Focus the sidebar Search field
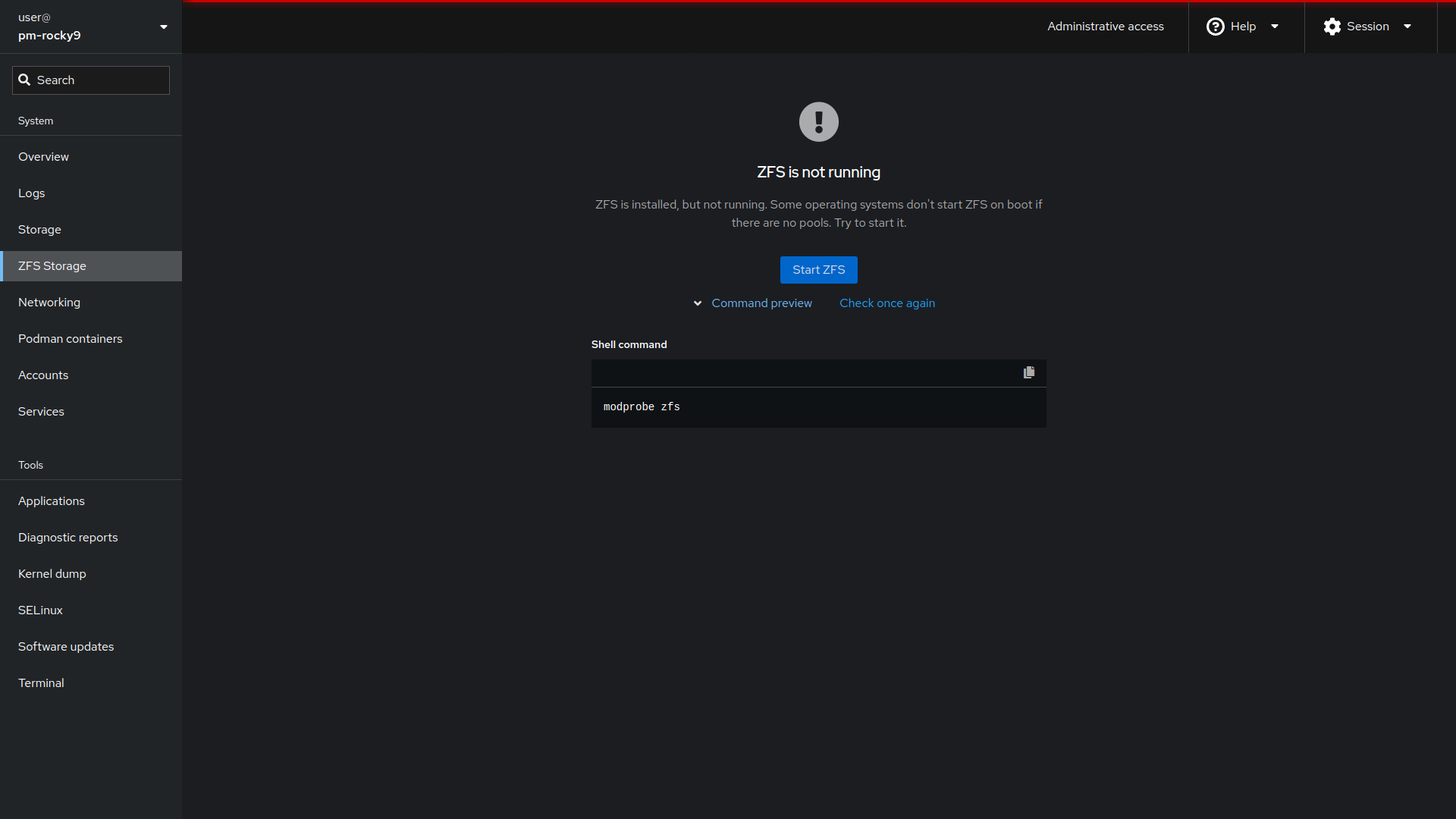Image resolution: width=1456 pixels, height=819 pixels. (91, 80)
